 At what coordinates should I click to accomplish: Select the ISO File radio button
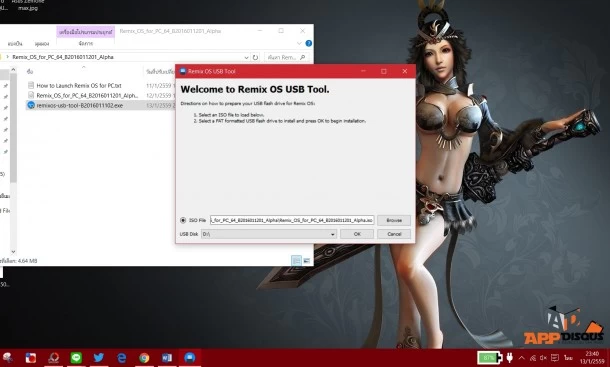tap(183, 220)
